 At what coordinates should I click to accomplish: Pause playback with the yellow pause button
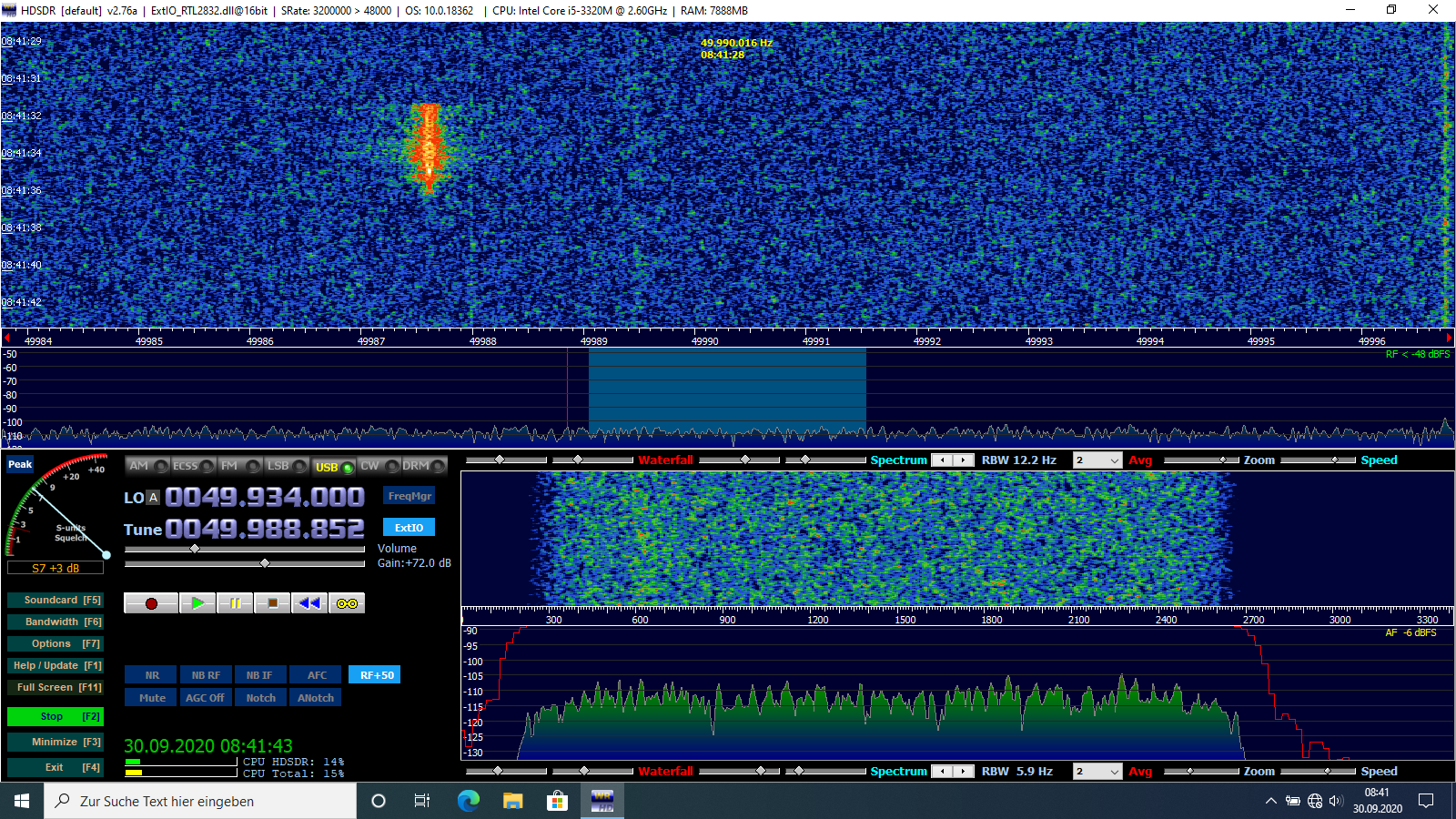pyautogui.click(x=235, y=603)
